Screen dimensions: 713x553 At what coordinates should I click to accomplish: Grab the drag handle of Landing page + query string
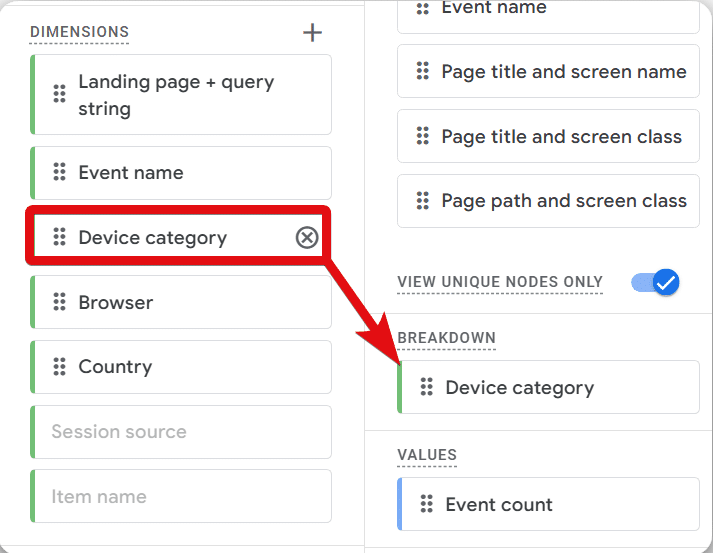60,94
